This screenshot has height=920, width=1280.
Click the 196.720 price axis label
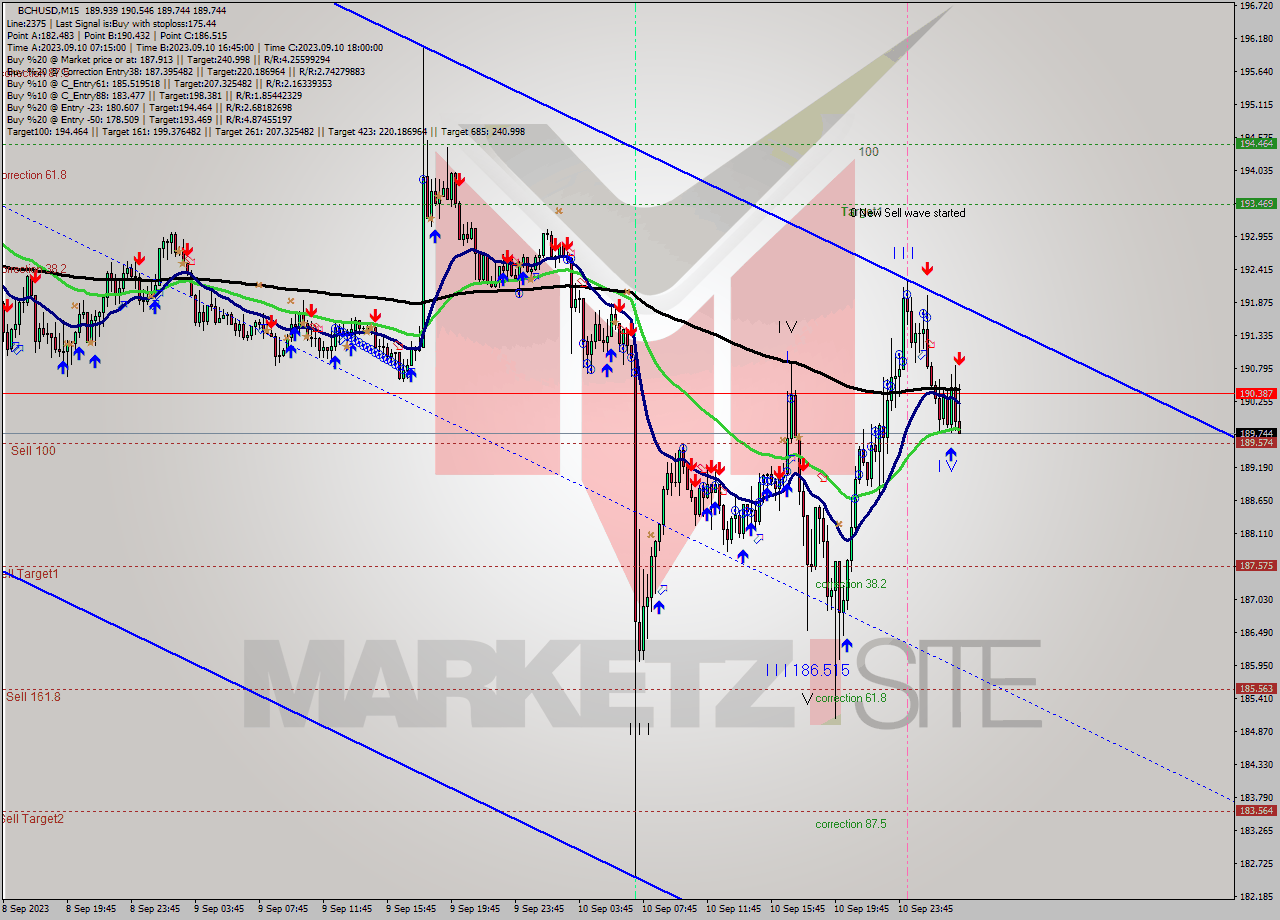tap(1256, 6)
